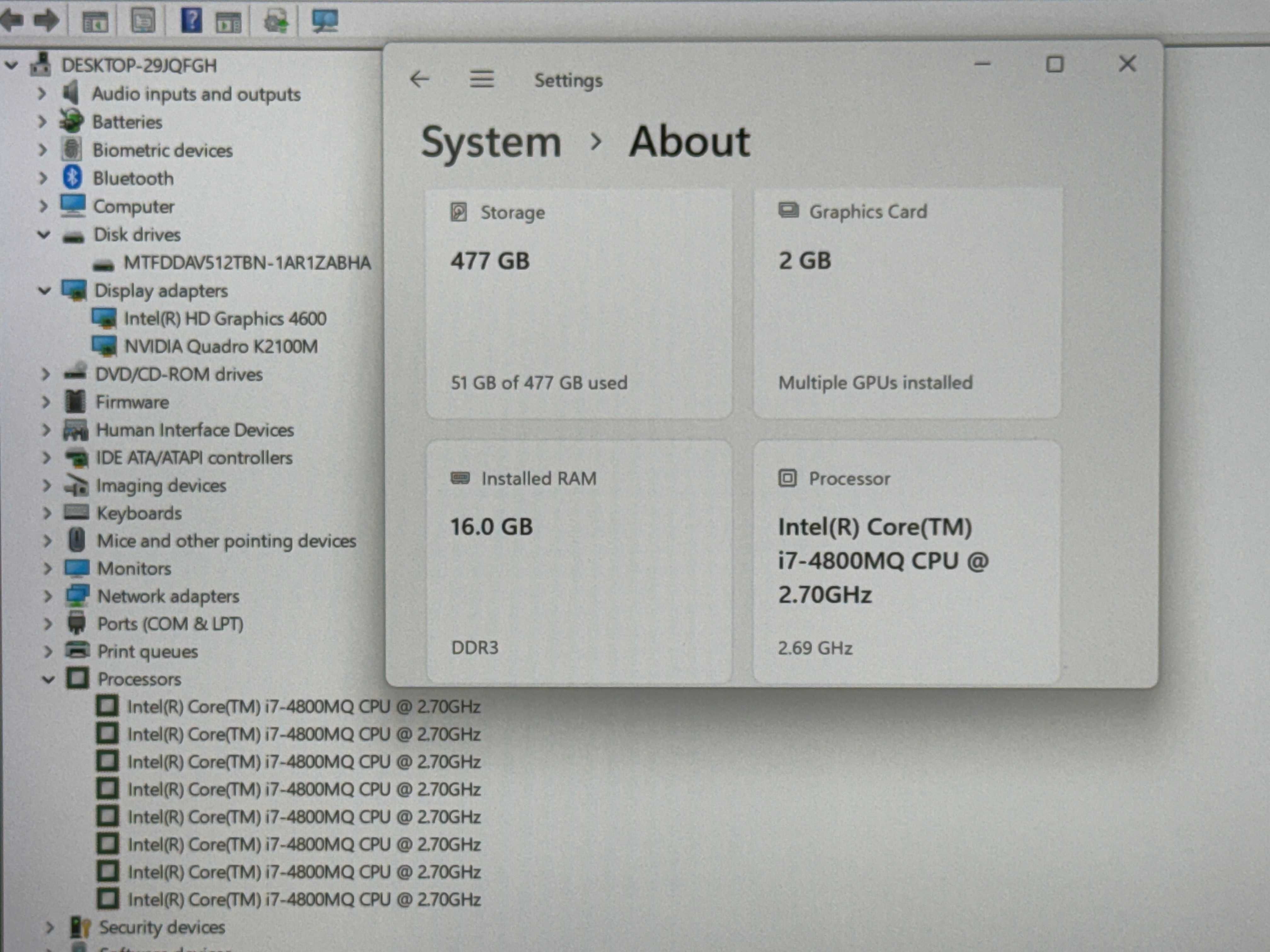Select IDE ATA/ATAPI controllers item

click(x=194, y=458)
